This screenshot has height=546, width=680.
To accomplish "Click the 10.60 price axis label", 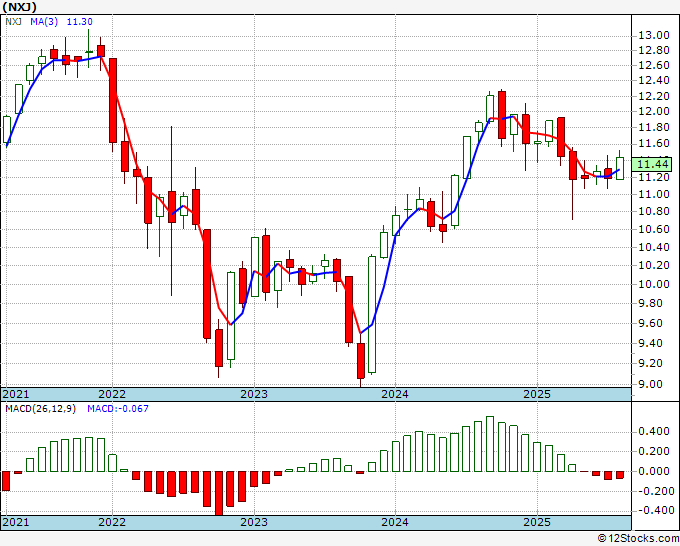I will tap(654, 229).
